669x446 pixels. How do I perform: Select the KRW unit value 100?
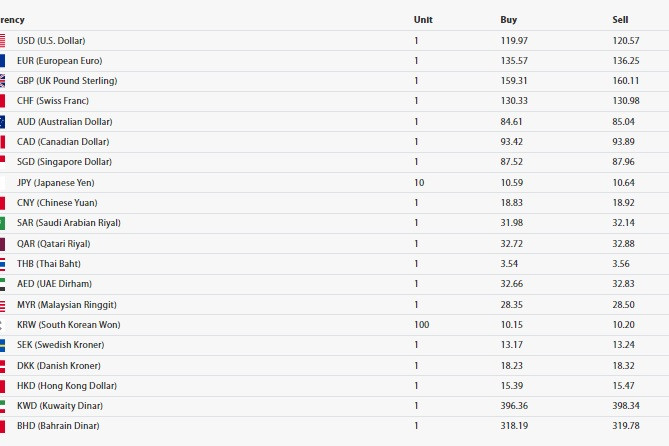coord(422,325)
